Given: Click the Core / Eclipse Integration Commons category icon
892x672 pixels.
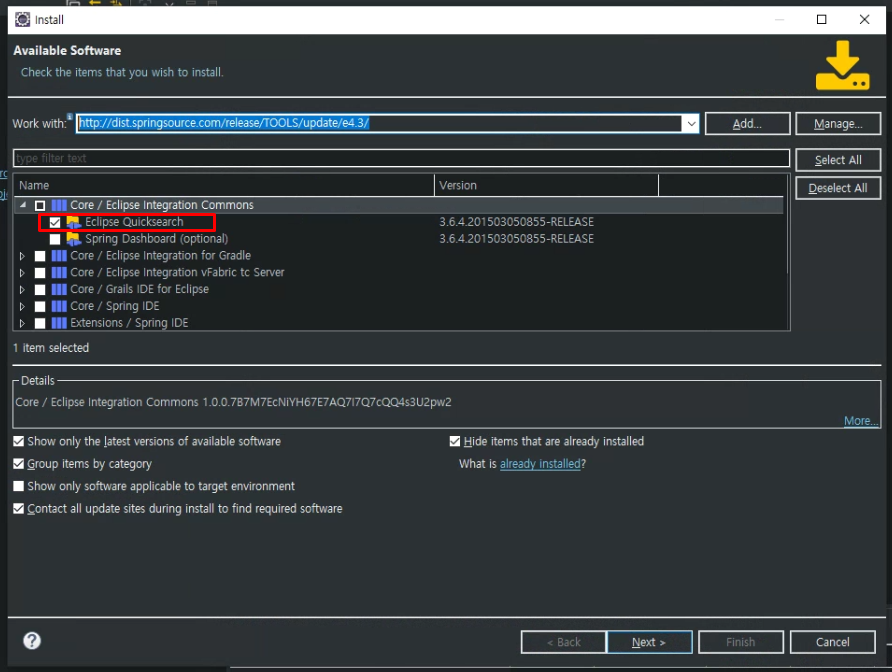Looking at the screenshot, I should pyautogui.click(x=59, y=205).
